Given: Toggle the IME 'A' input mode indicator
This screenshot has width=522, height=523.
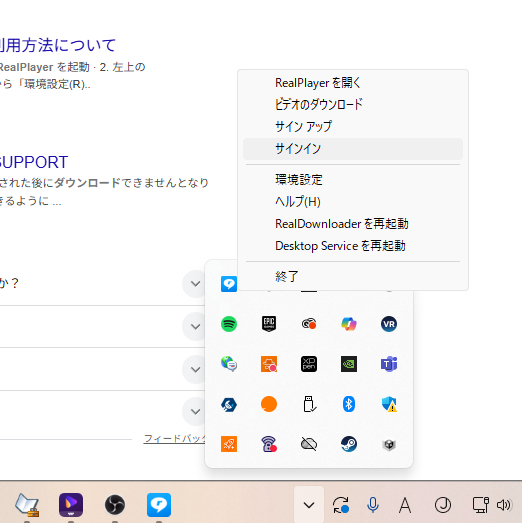Looking at the screenshot, I should point(405,505).
